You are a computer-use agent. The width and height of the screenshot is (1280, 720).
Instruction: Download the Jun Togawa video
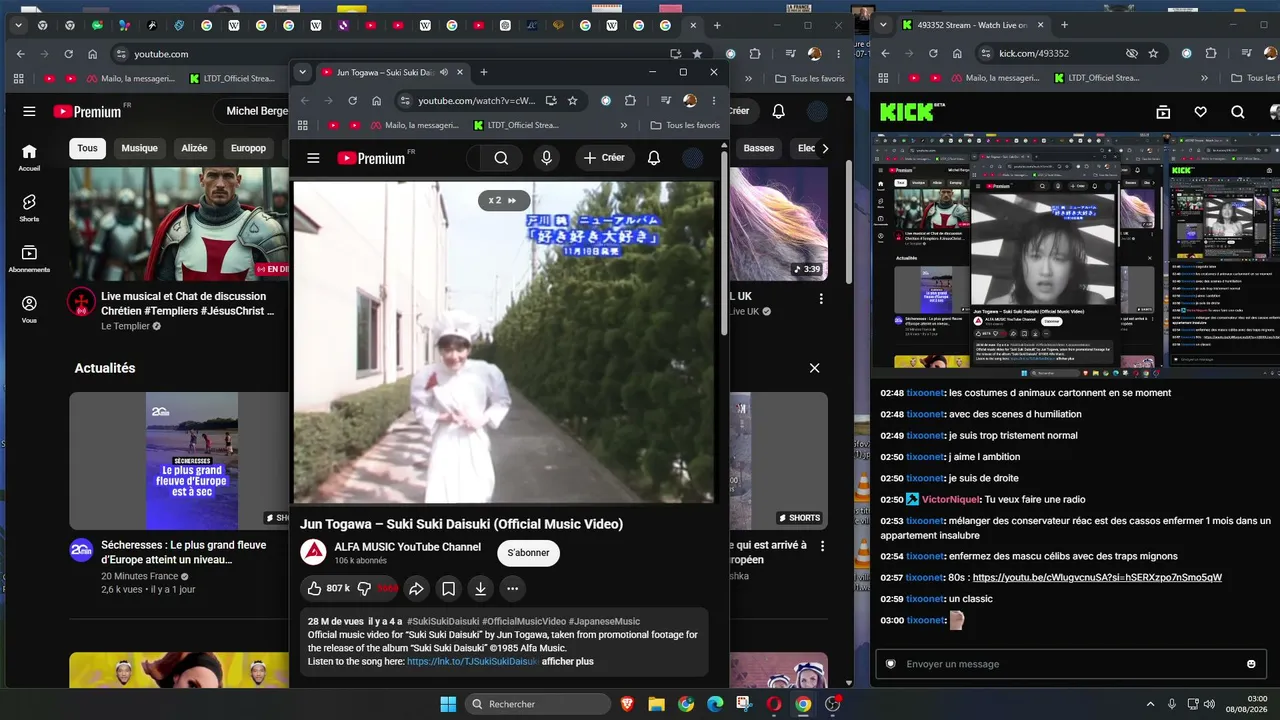[x=481, y=589]
